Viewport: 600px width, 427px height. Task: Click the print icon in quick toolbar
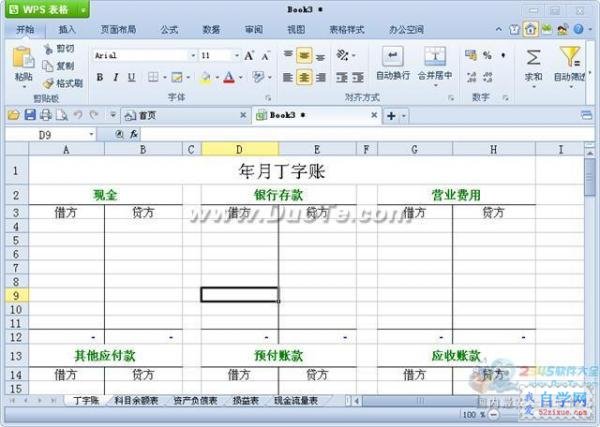46,115
